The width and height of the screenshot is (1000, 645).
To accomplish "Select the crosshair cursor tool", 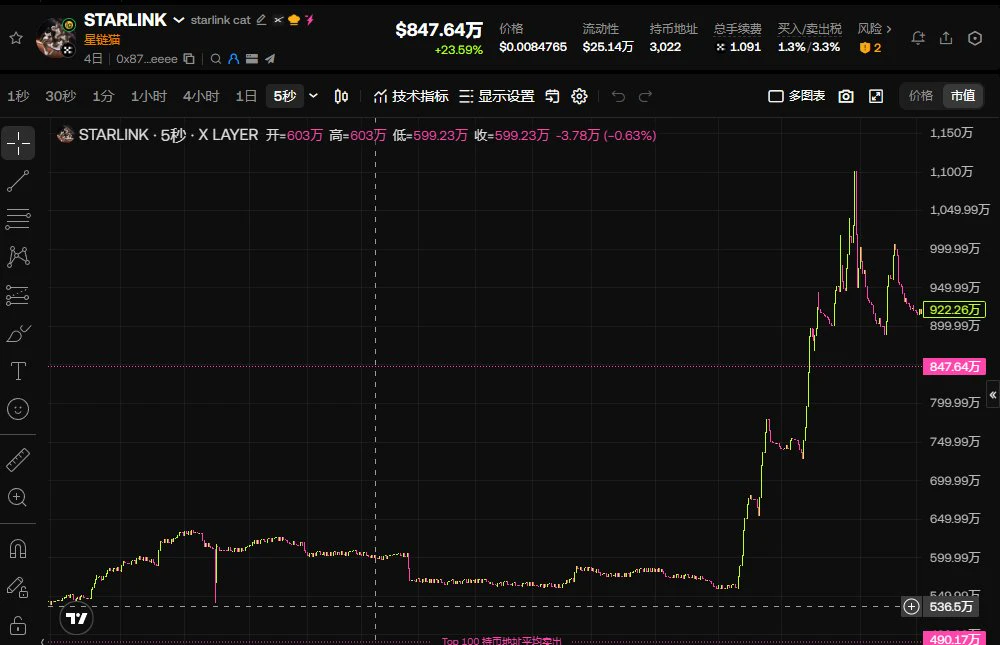I will (x=18, y=143).
